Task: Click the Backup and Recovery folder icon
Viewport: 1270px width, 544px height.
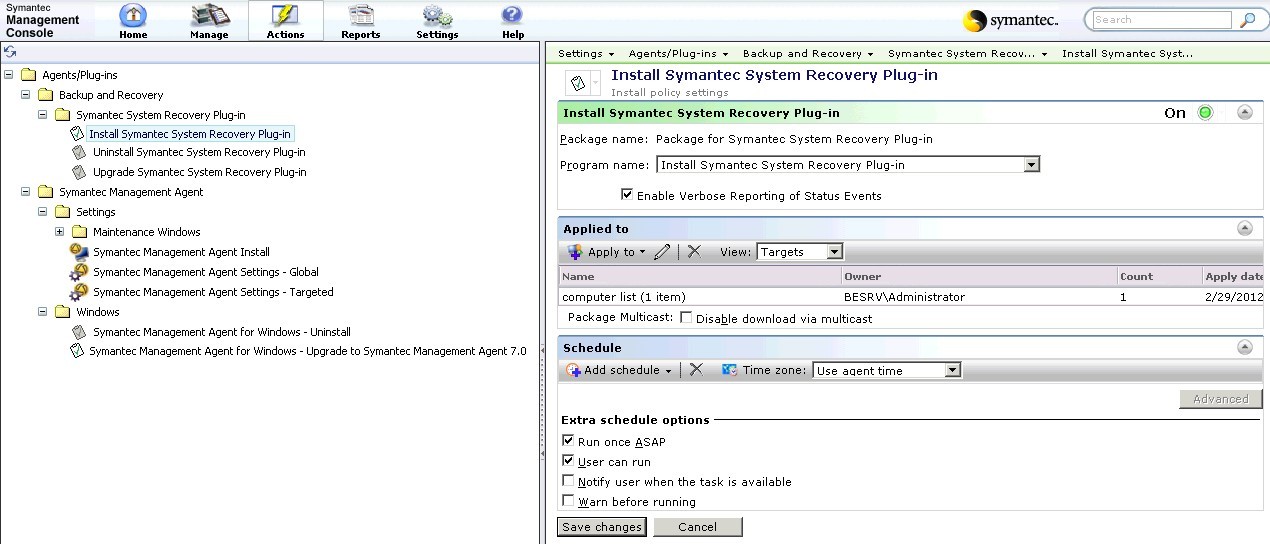Action: coord(45,95)
